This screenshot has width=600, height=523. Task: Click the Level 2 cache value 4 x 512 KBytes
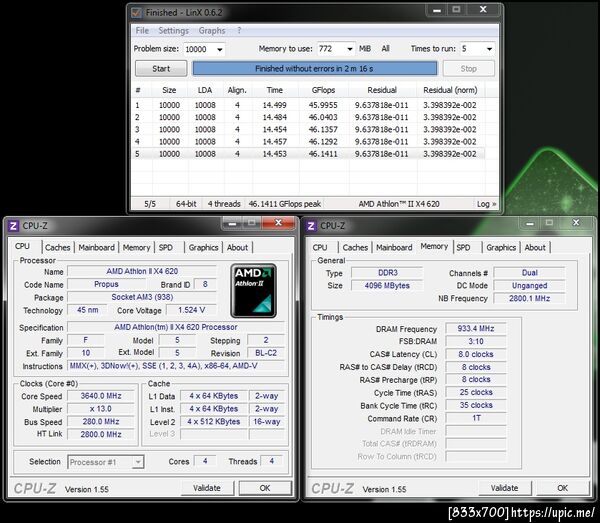[x=214, y=422]
